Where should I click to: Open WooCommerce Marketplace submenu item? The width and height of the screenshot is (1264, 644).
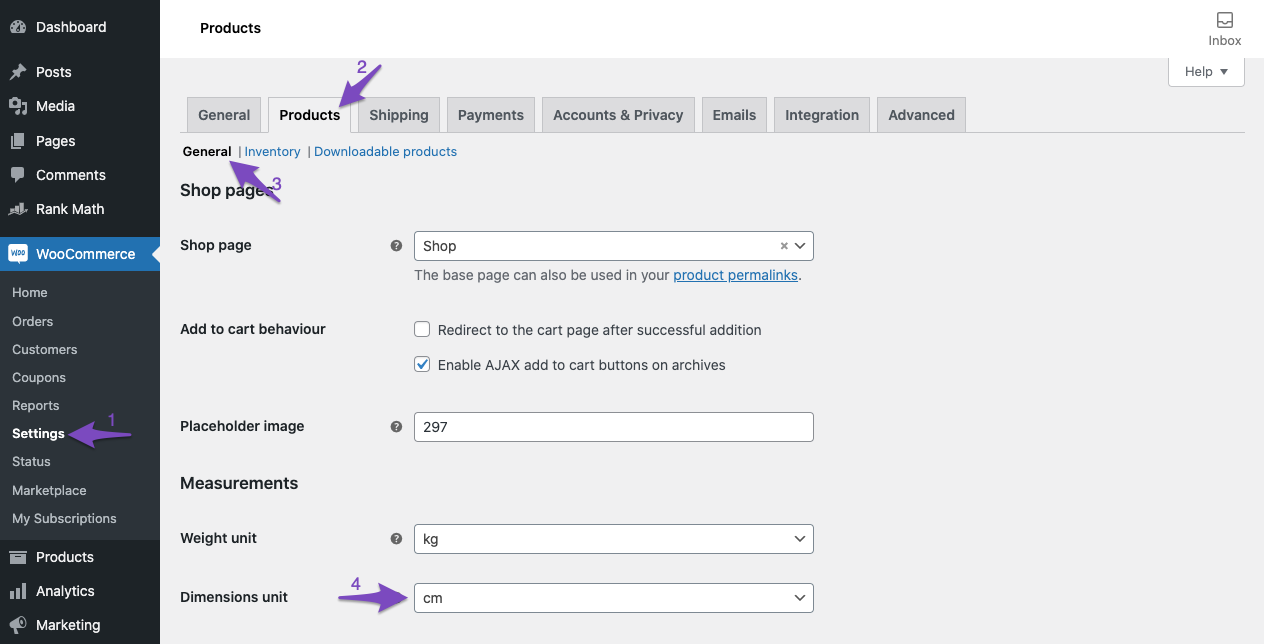tap(49, 491)
